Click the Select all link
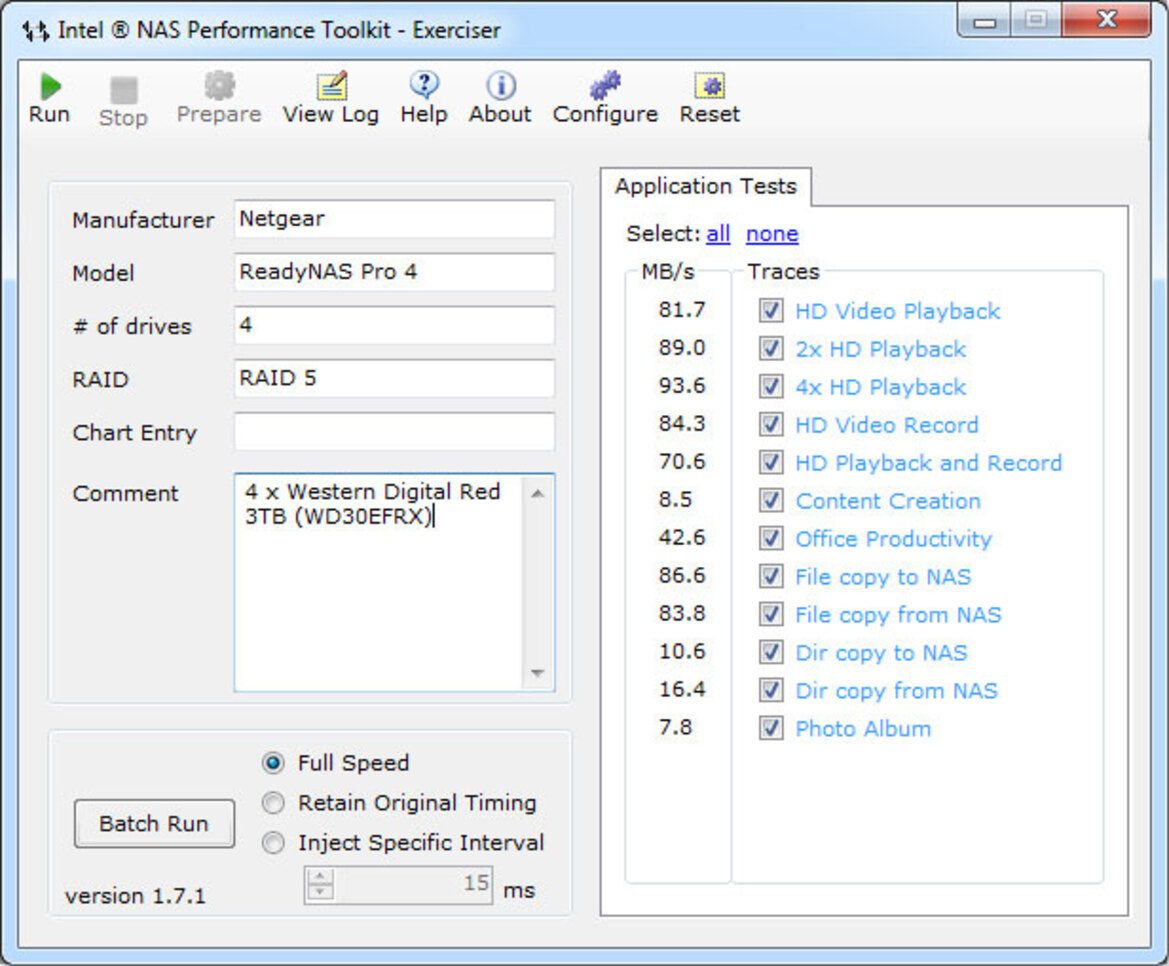The width and height of the screenshot is (1169, 966). [x=718, y=234]
